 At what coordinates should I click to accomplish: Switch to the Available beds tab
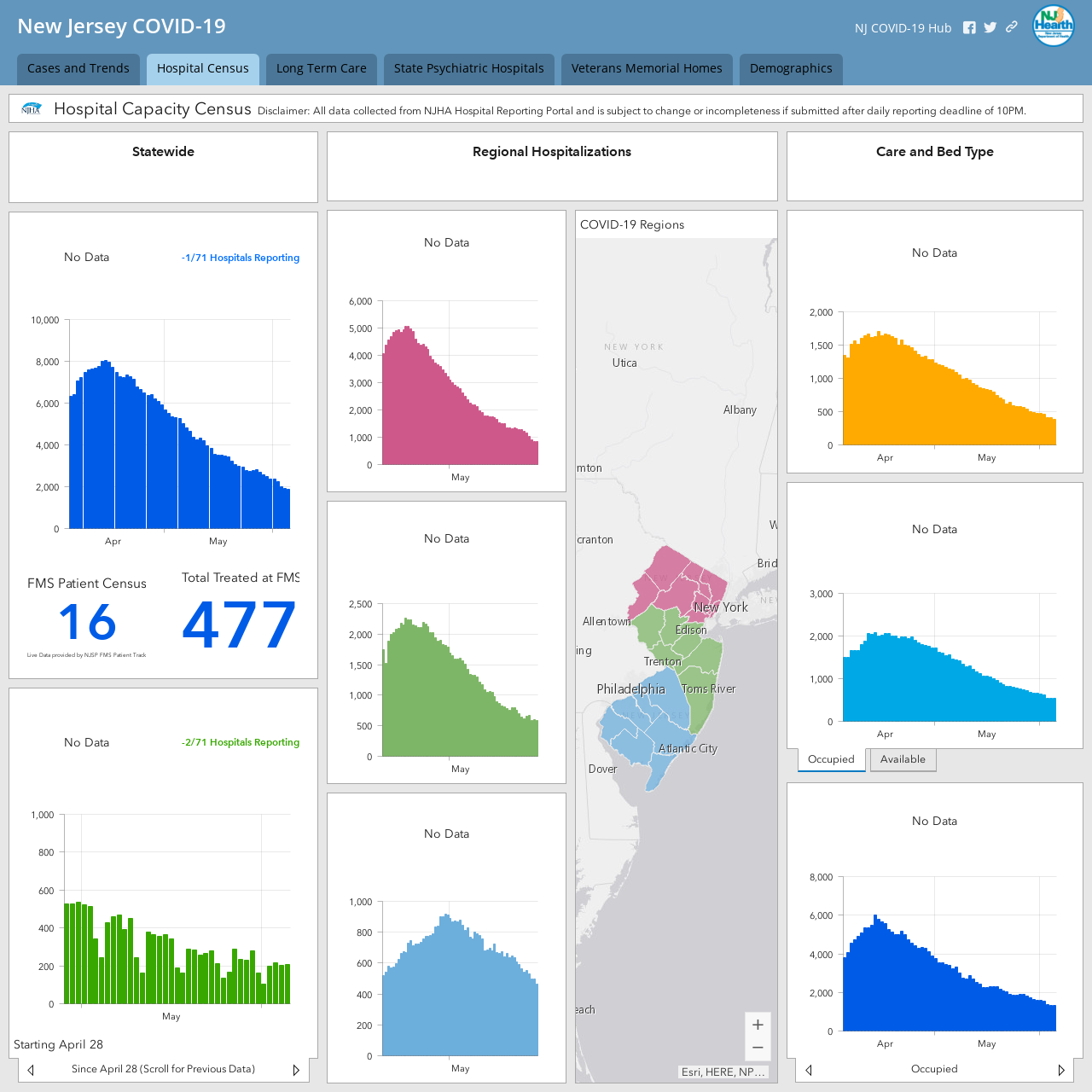903,759
